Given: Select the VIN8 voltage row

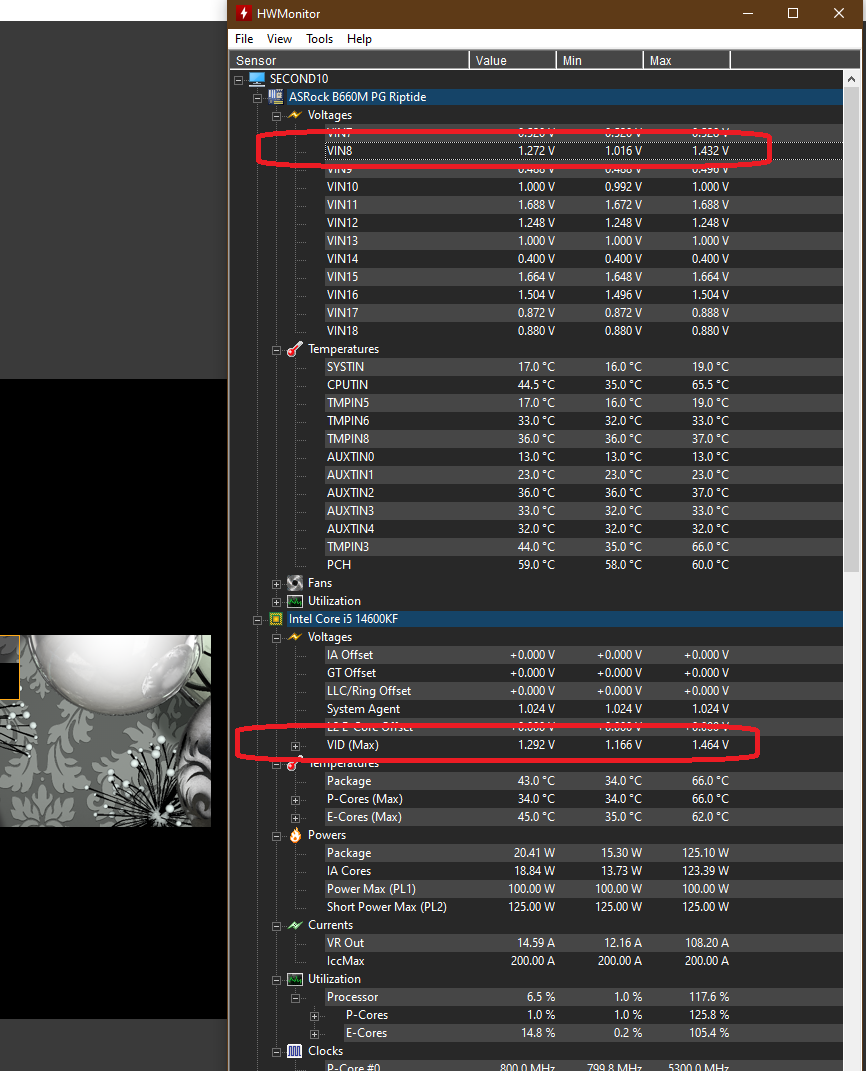Looking at the screenshot, I should (583, 151).
